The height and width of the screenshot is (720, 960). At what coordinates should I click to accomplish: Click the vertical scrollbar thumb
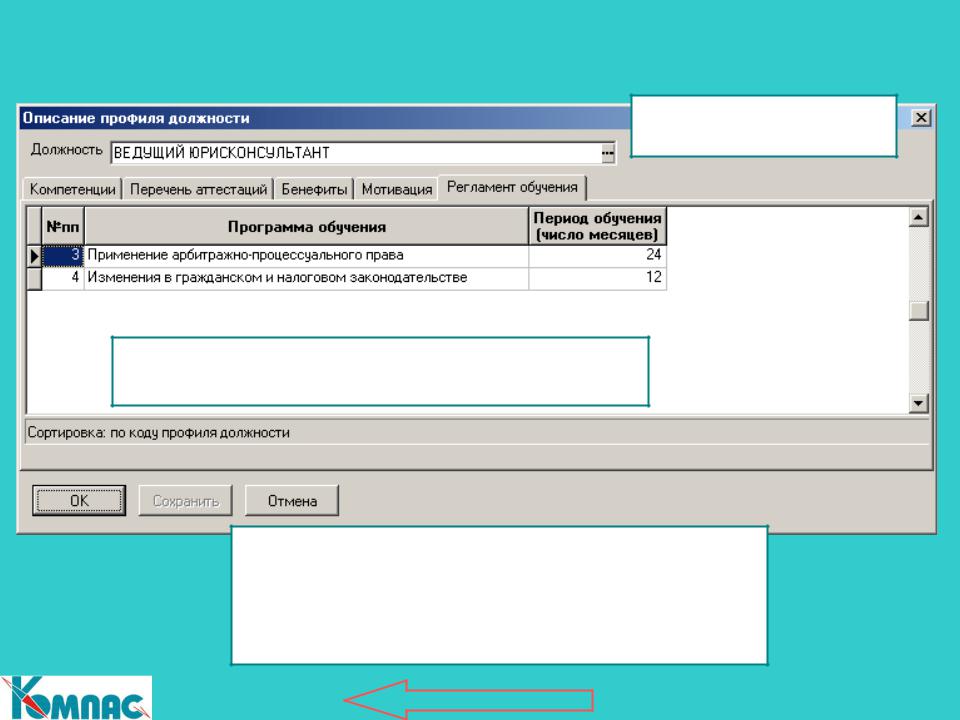coord(918,311)
